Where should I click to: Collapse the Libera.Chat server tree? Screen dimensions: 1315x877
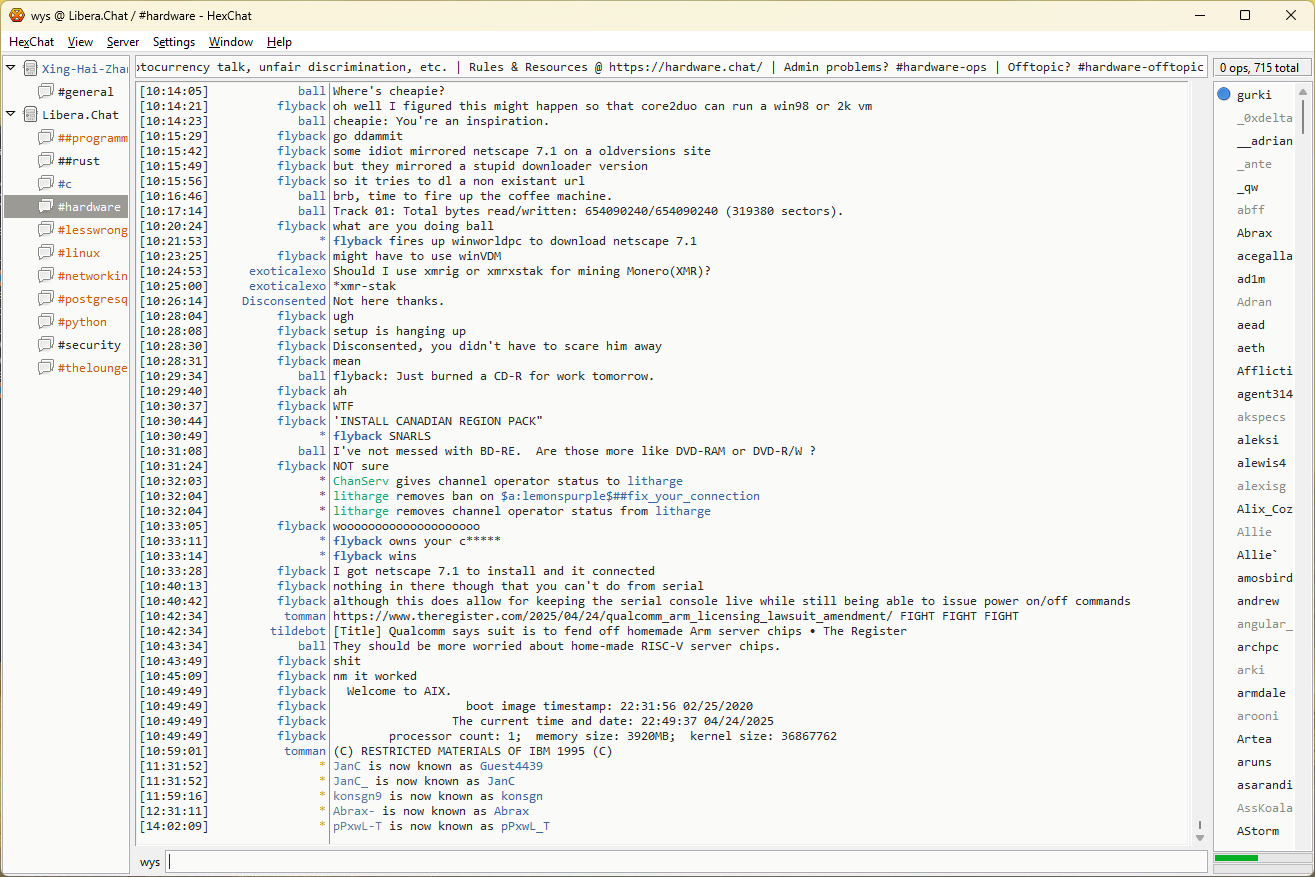coord(11,114)
